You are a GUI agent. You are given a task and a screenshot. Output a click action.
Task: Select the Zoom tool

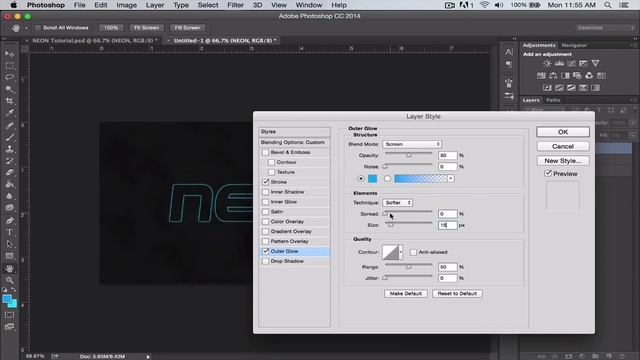click(9, 280)
